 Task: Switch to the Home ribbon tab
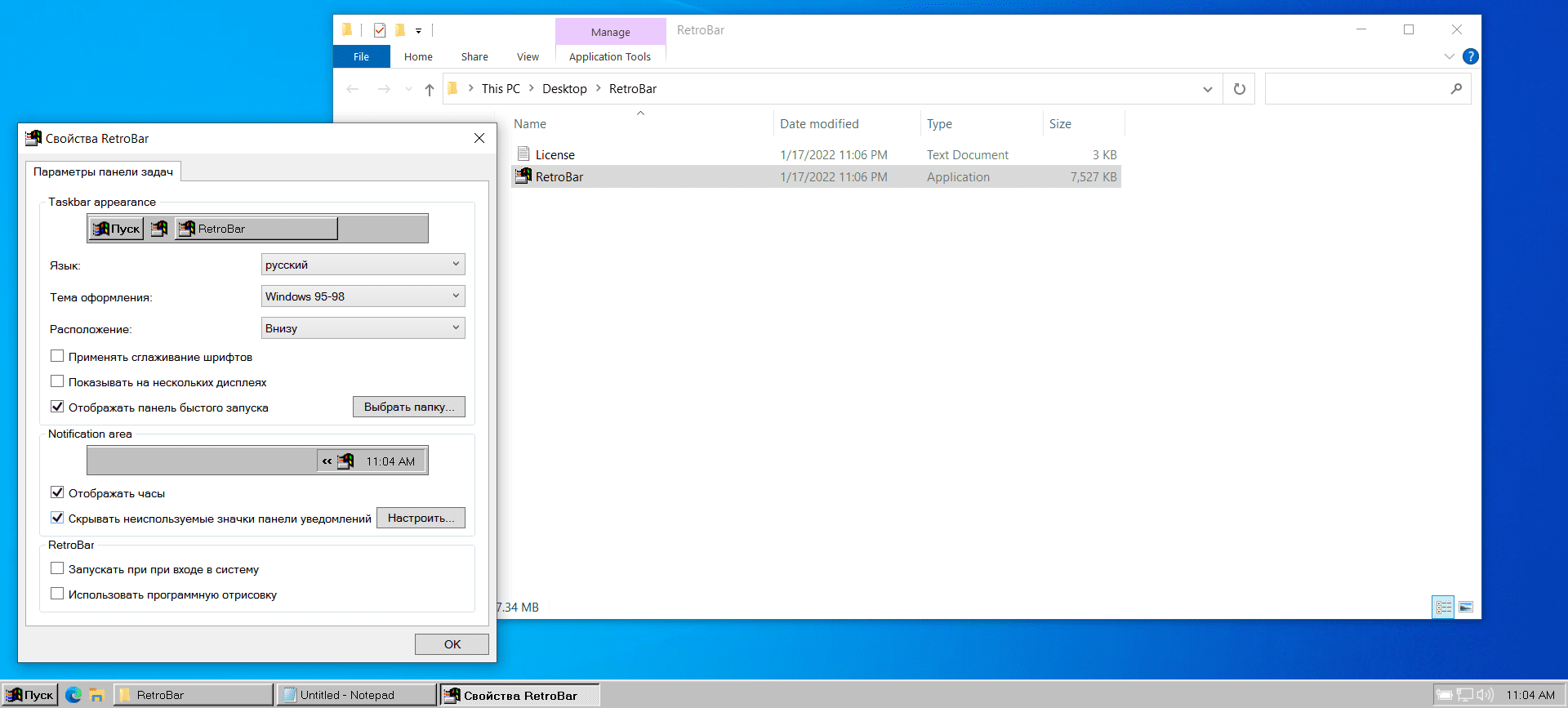418,56
